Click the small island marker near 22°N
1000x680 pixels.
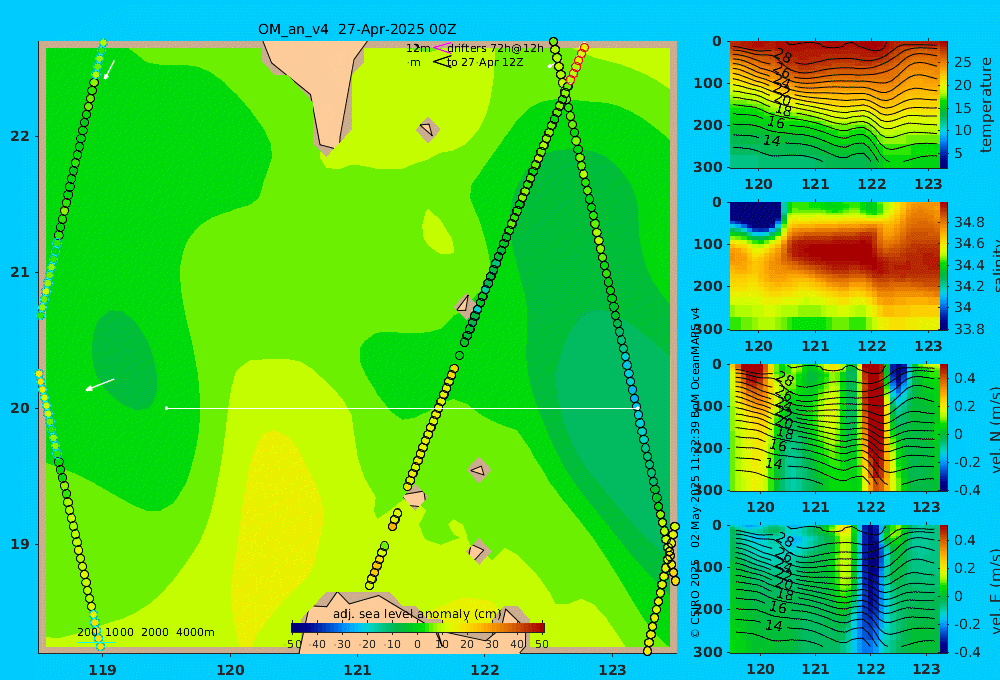[x=427, y=129]
